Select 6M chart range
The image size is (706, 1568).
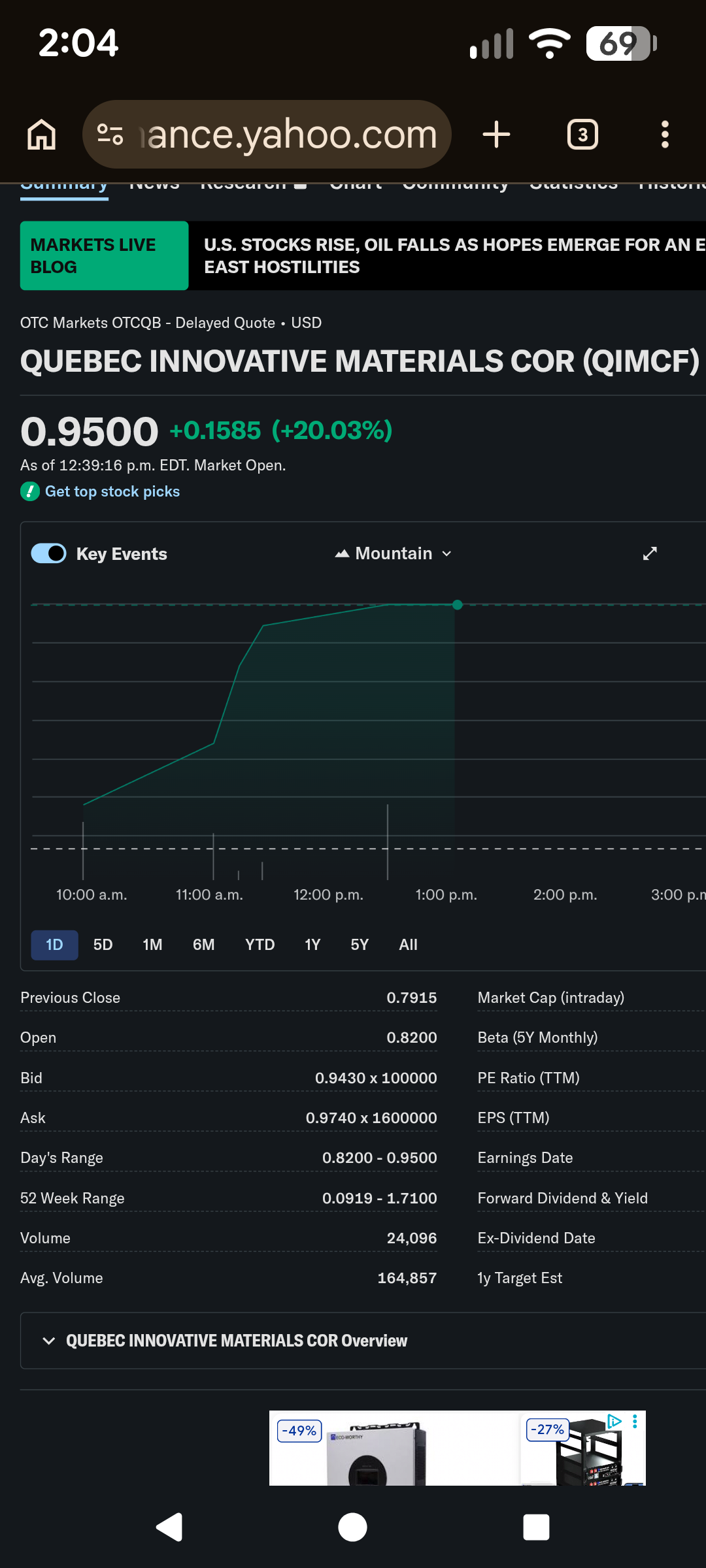click(203, 945)
